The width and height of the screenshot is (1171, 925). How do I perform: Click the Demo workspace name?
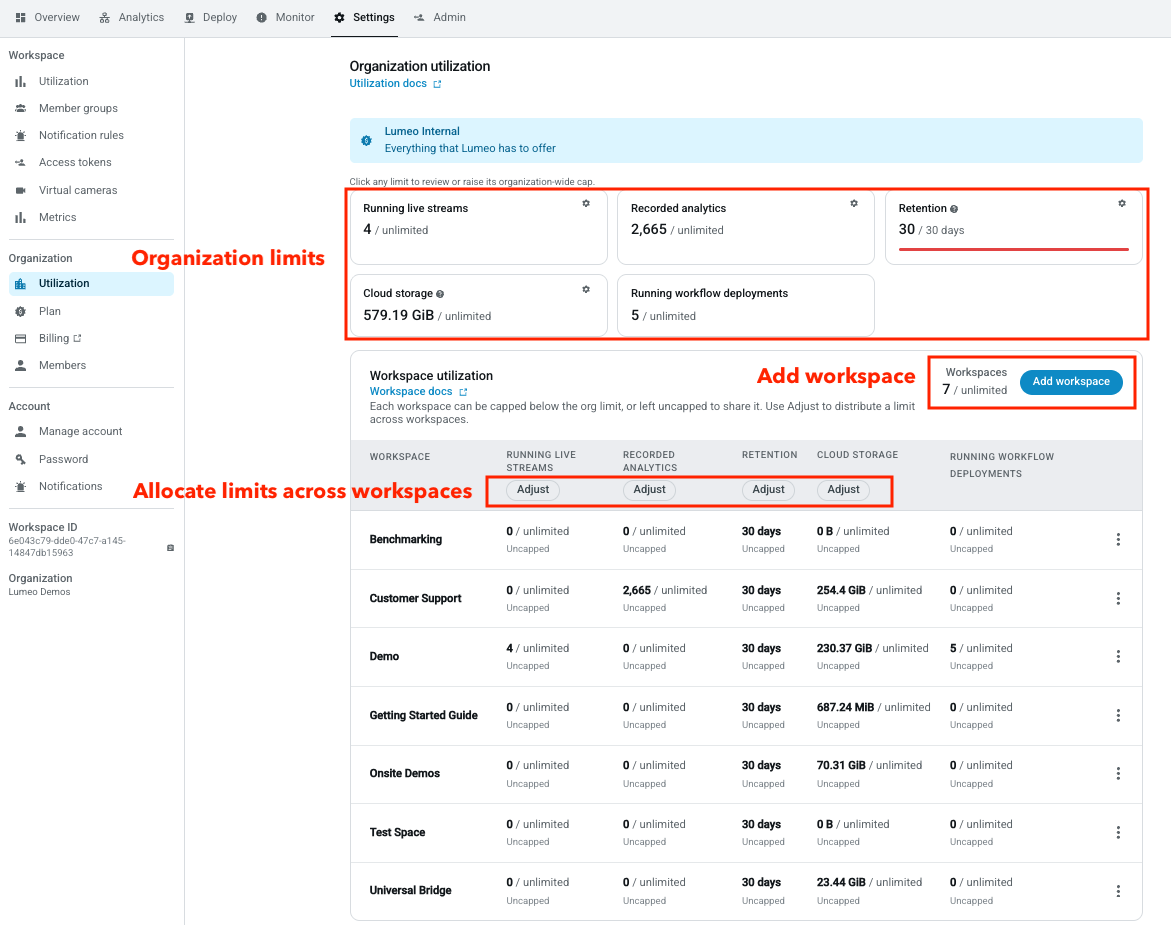(384, 656)
